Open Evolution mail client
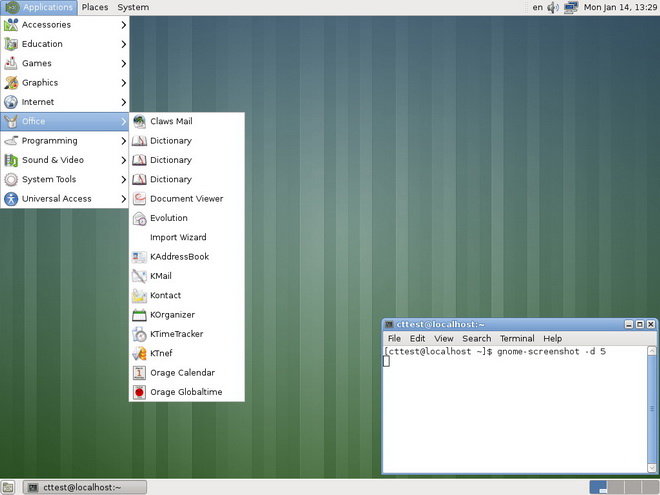Image resolution: width=660 pixels, height=495 pixels. pos(186,218)
